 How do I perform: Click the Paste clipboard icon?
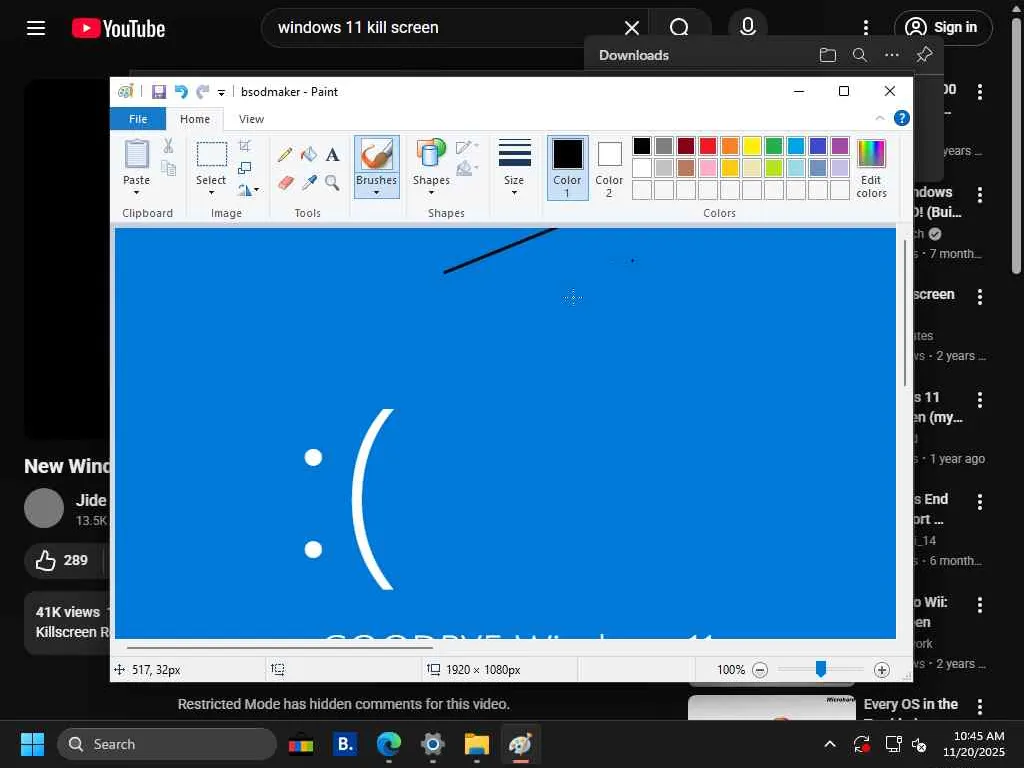136,155
